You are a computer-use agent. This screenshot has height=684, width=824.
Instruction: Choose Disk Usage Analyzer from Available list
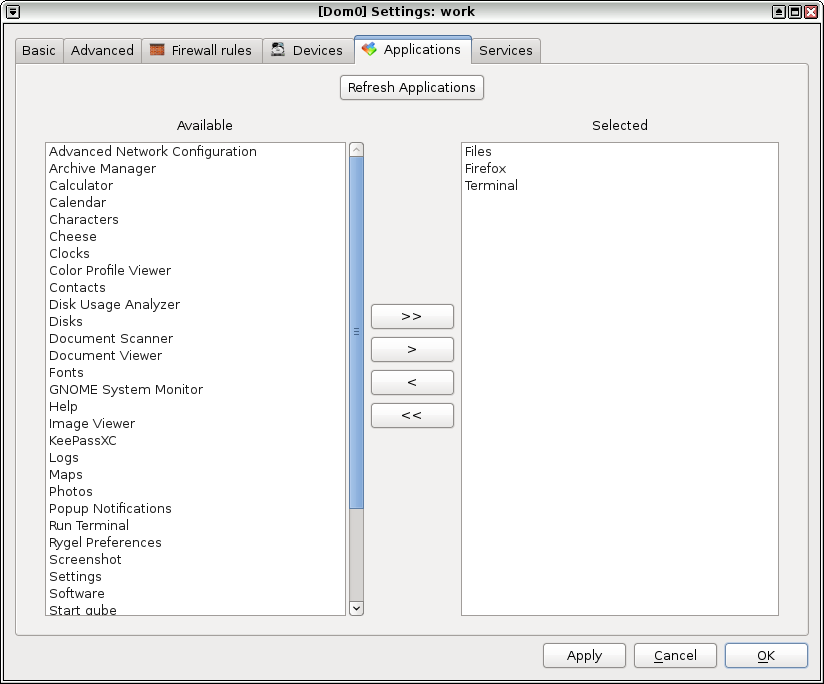point(114,304)
